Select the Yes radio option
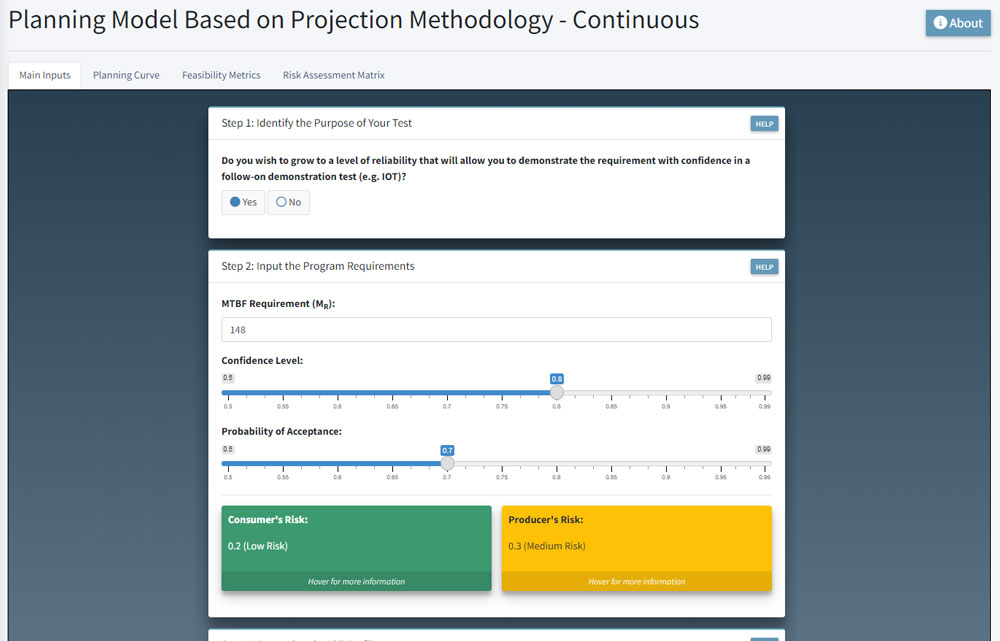 (243, 202)
